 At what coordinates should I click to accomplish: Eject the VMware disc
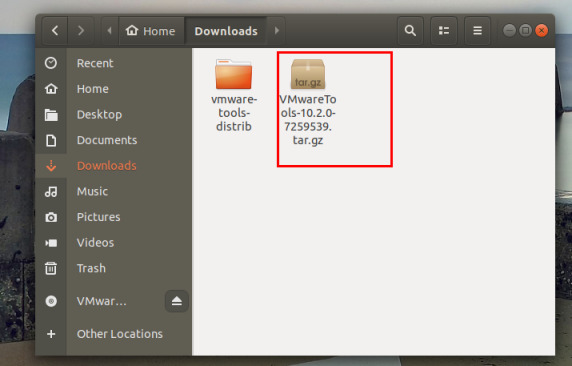pyautogui.click(x=177, y=301)
